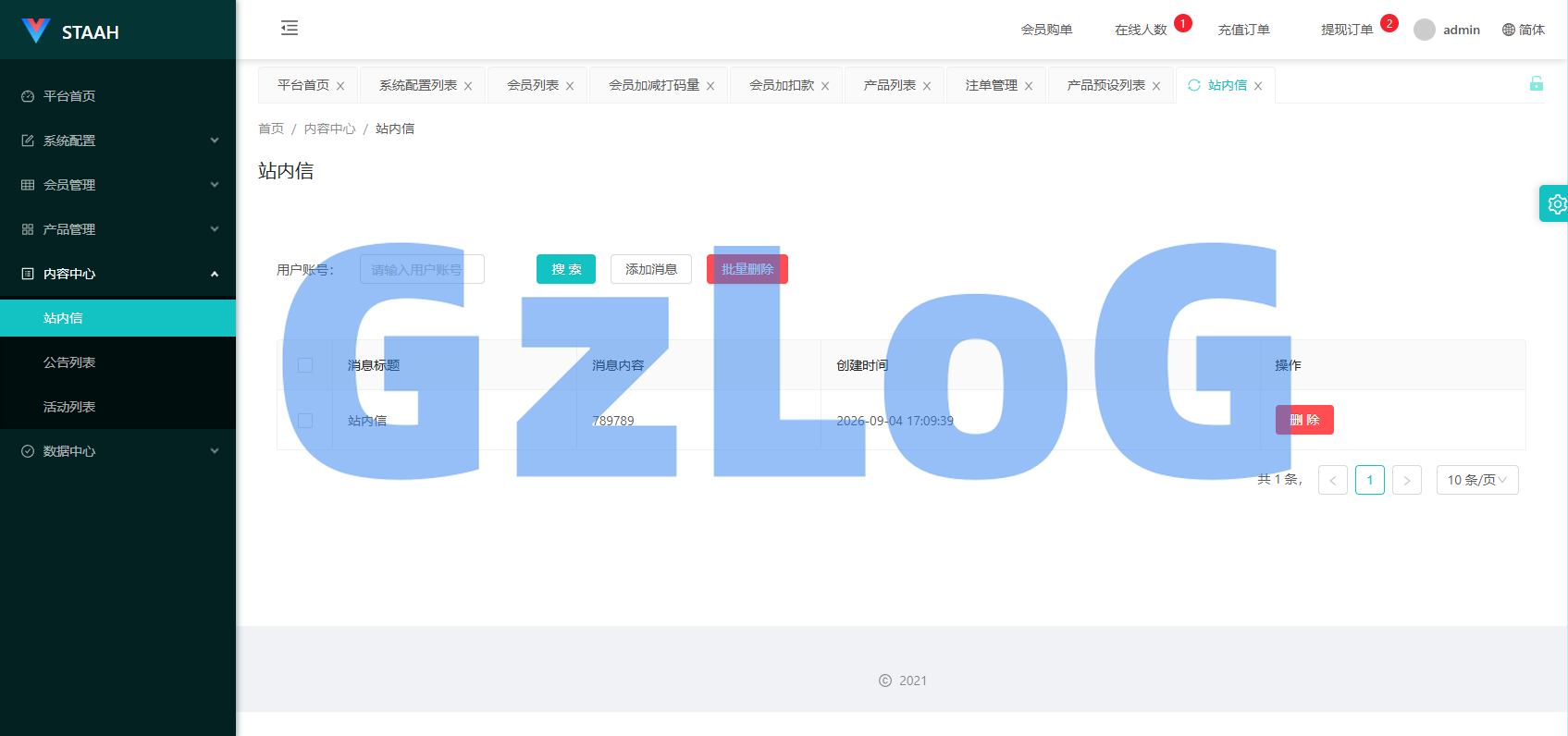1568x736 pixels.
Task: Toggle the select-all checkbox in table header
Action: click(x=305, y=365)
